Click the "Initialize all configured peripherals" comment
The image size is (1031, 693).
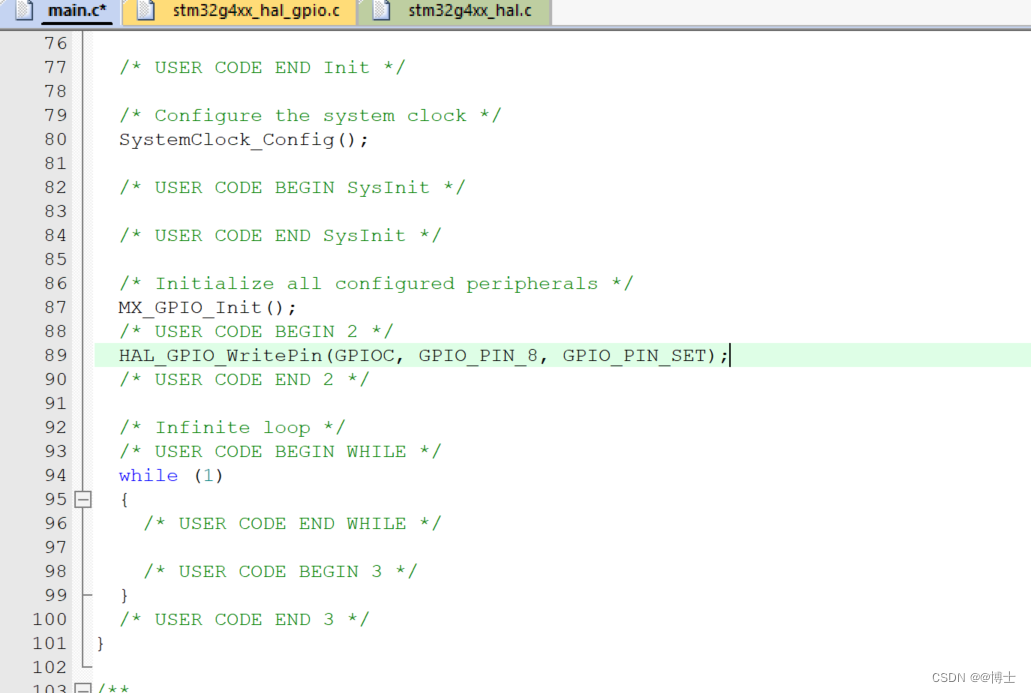[x=376, y=283]
